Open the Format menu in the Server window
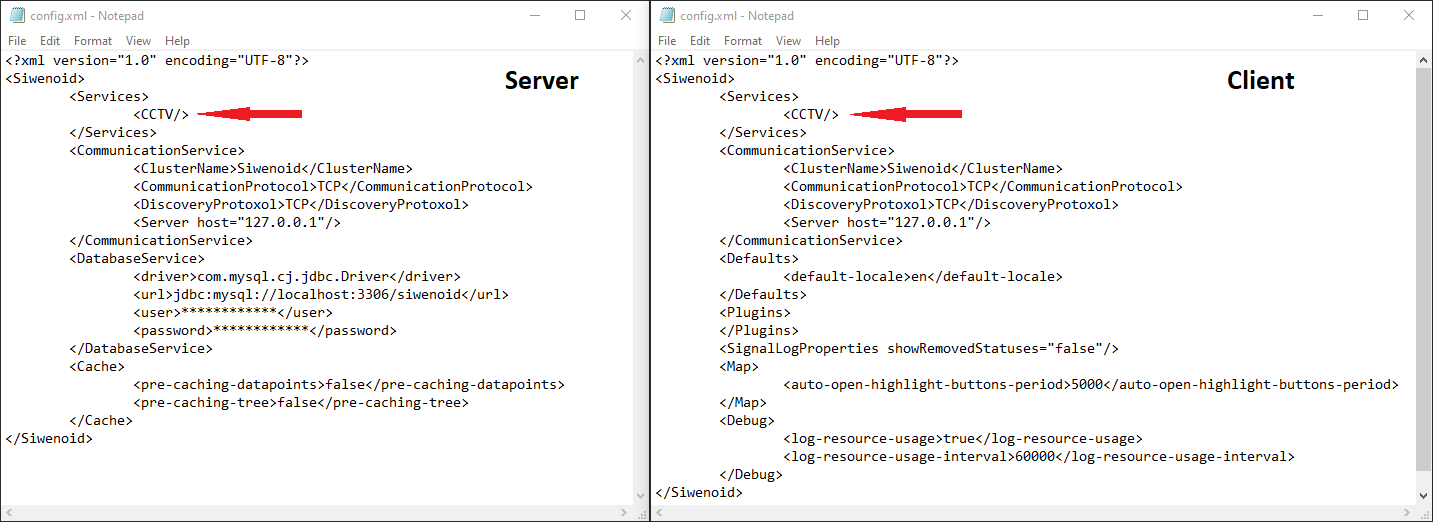The height and width of the screenshot is (522, 1433). 93,41
